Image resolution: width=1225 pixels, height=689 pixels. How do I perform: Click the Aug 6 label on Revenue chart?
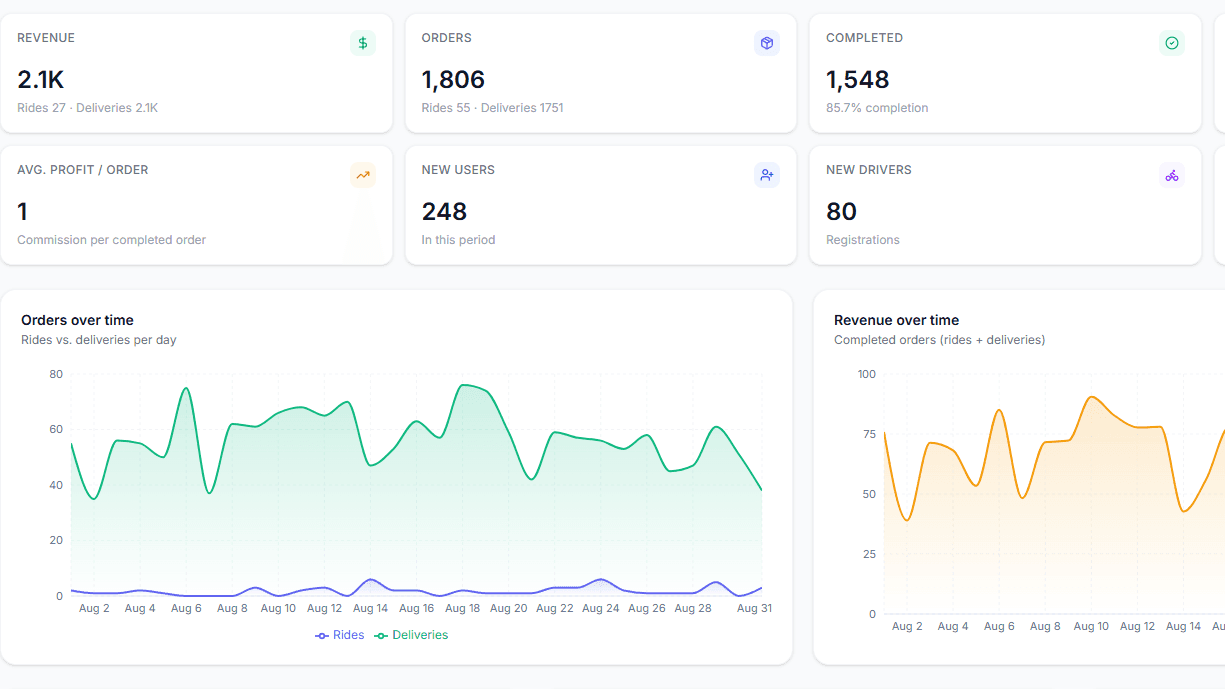999,626
